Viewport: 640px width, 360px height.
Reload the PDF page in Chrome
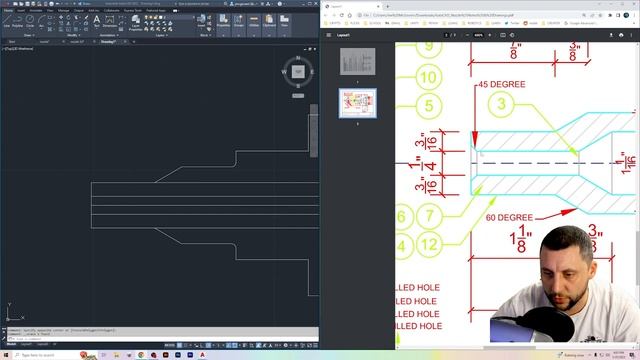(x=342, y=15)
